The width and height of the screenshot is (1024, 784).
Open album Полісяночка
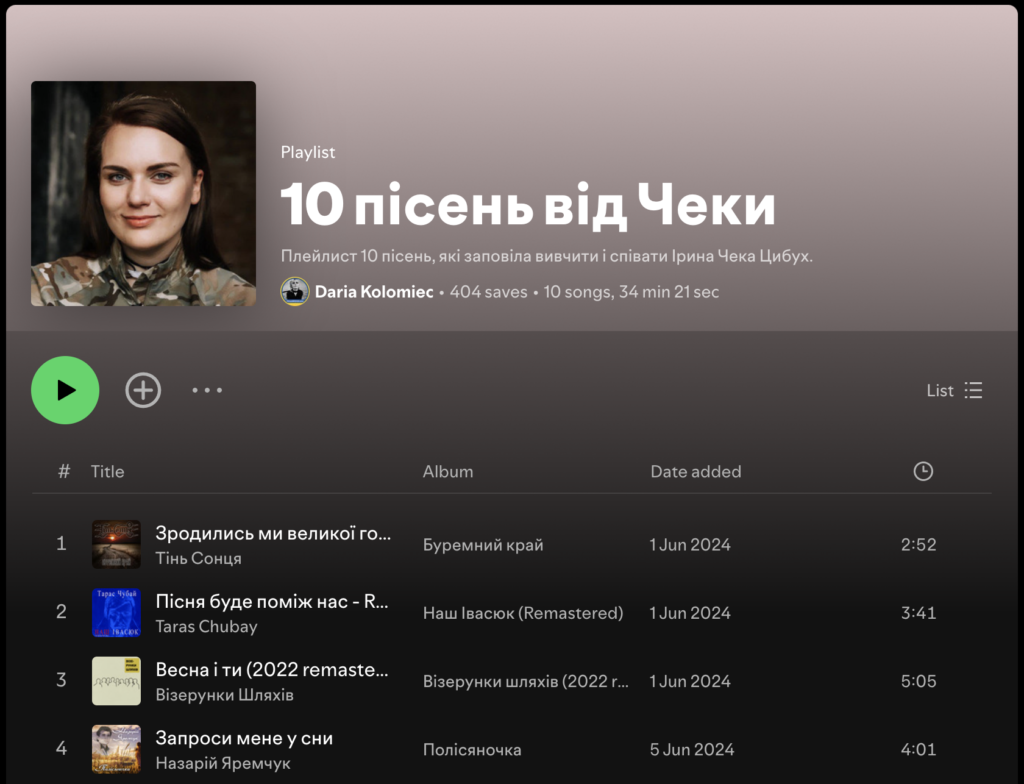[472, 749]
